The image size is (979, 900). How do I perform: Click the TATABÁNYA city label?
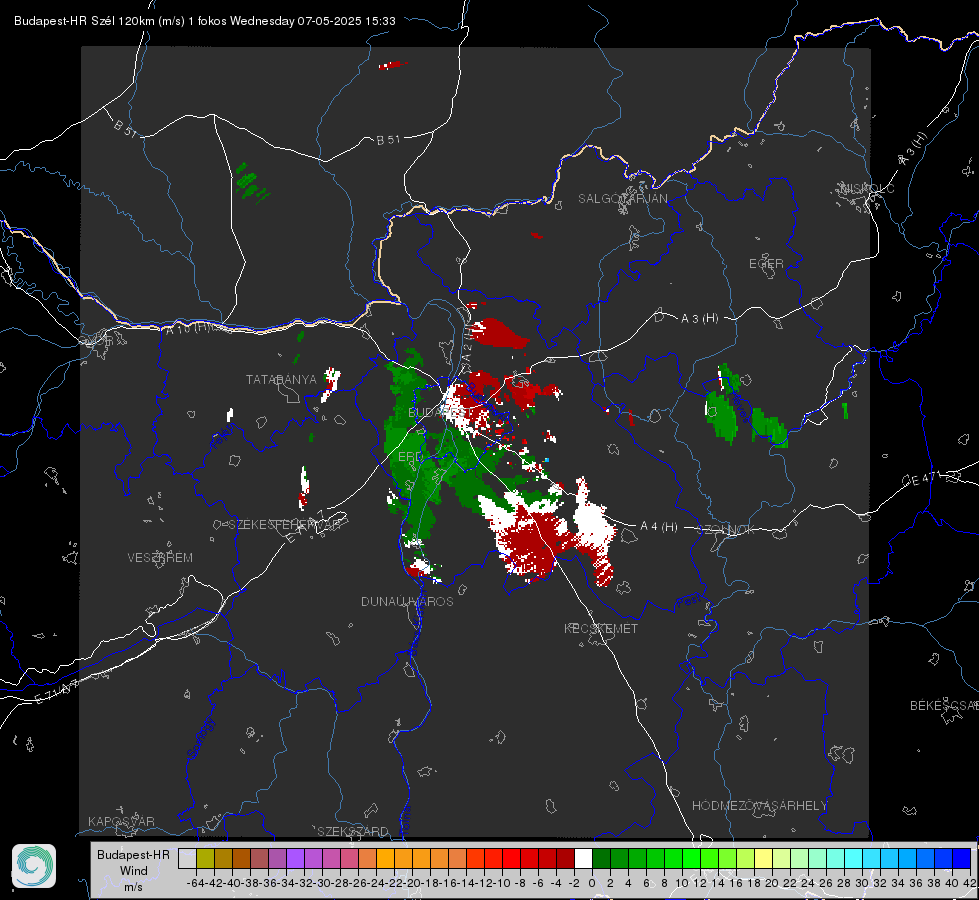tap(281, 380)
